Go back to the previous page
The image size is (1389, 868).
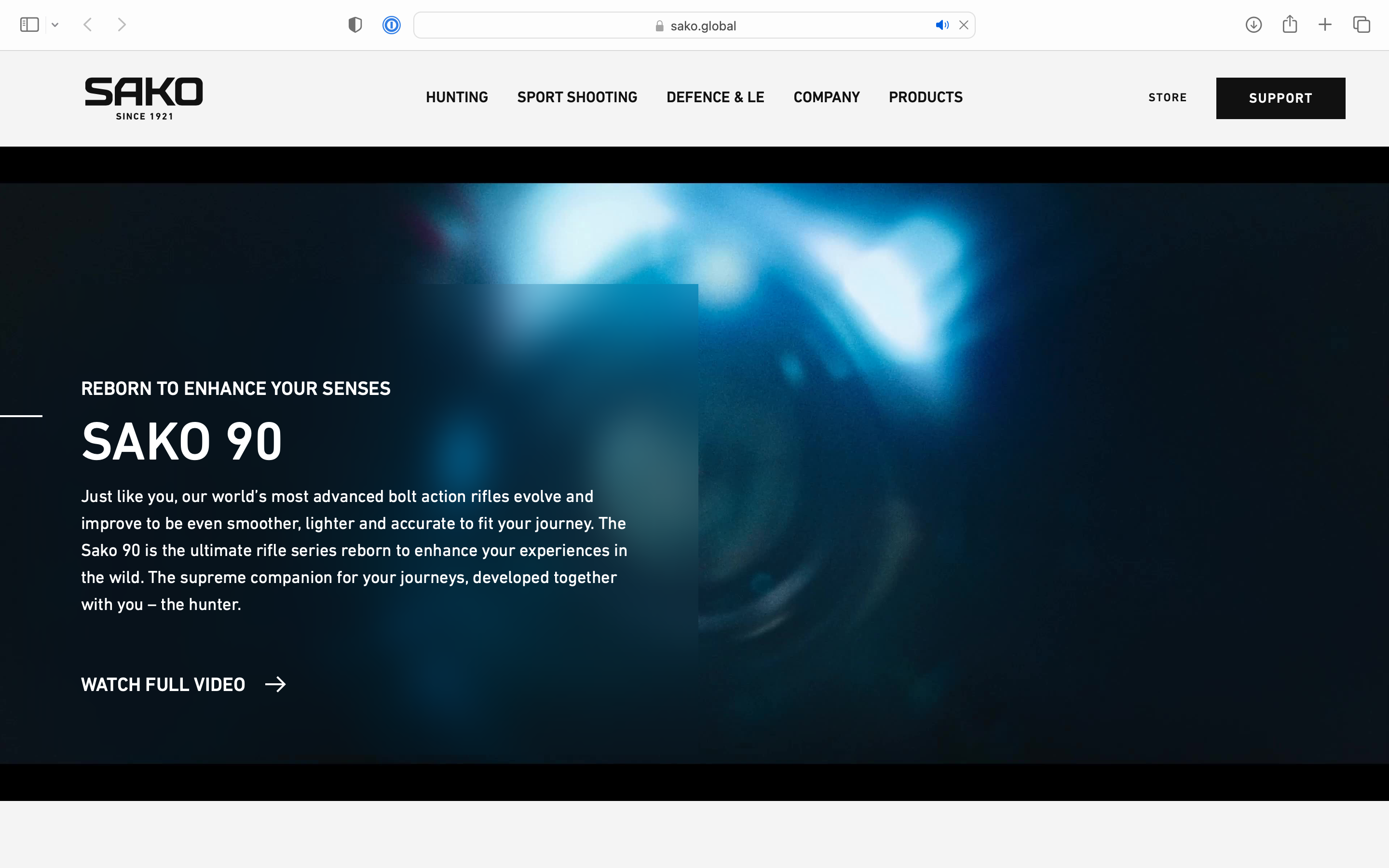(x=88, y=25)
